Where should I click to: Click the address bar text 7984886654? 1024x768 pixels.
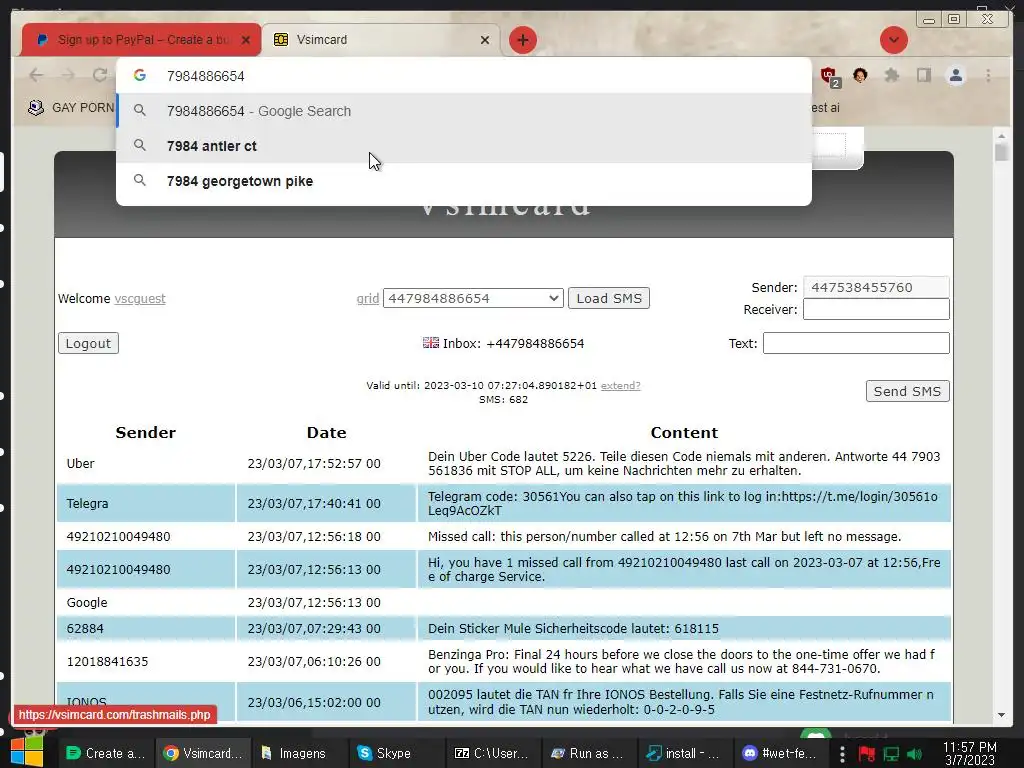tap(206, 76)
